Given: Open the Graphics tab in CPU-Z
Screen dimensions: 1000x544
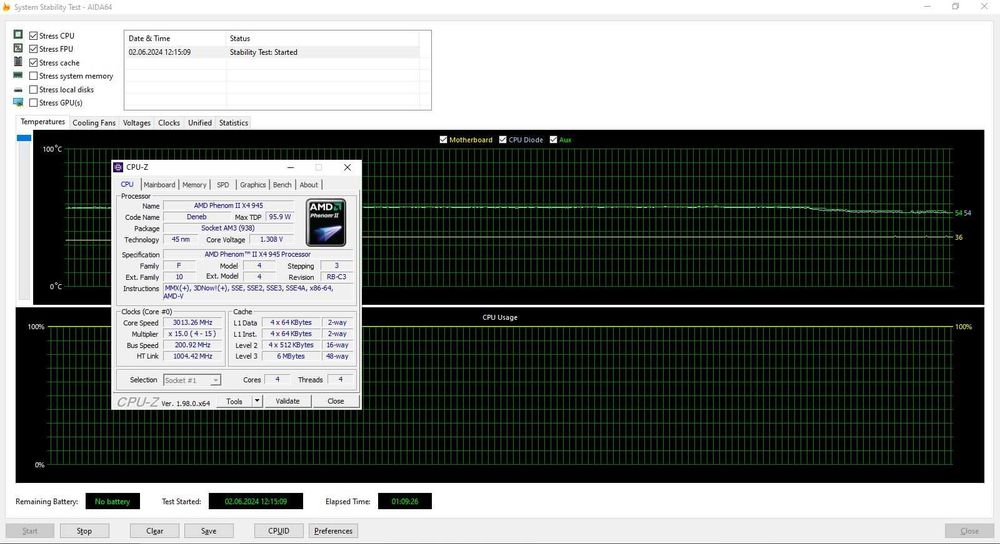Looking at the screenshot, I should click(253, 185).
